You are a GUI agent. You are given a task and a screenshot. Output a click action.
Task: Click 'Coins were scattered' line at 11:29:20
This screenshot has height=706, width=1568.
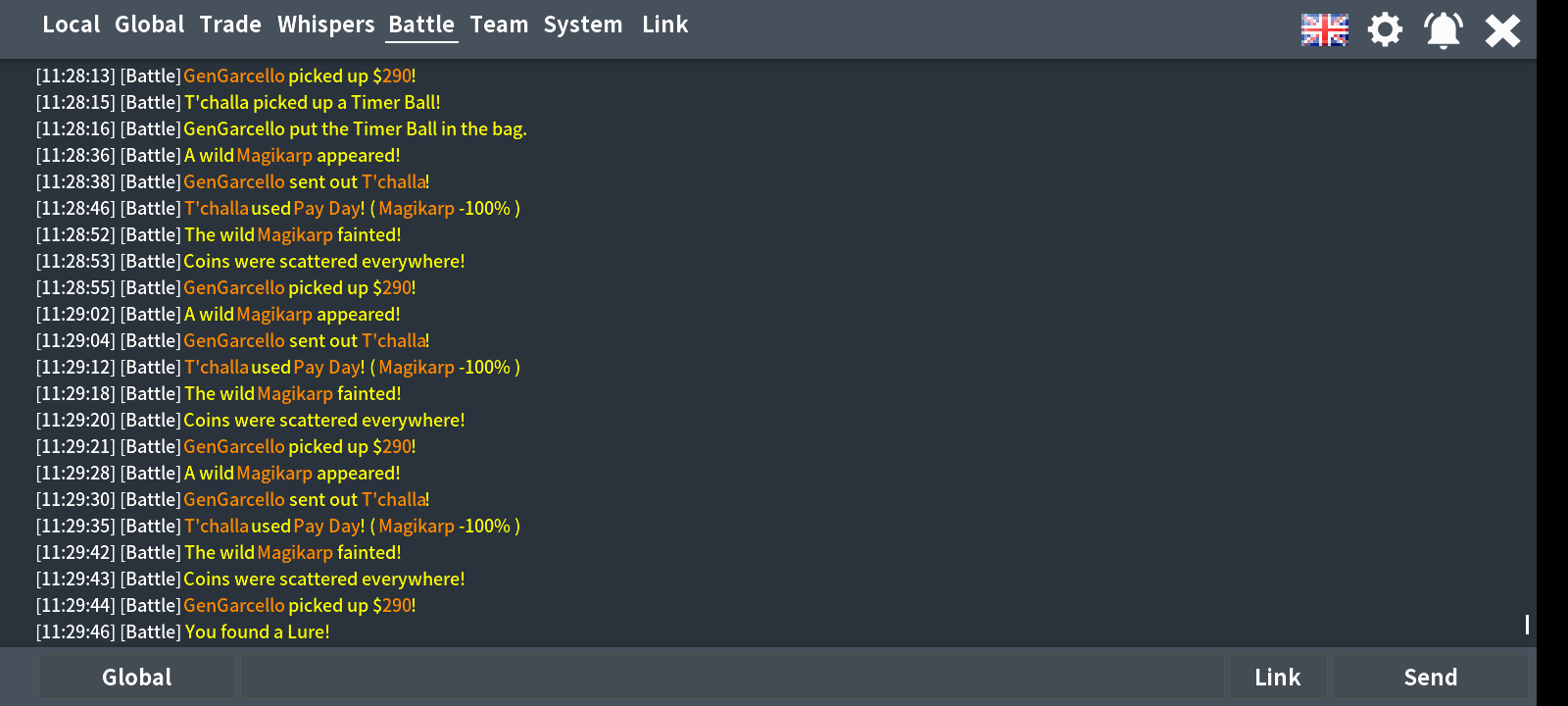click(x=324, y=420)
